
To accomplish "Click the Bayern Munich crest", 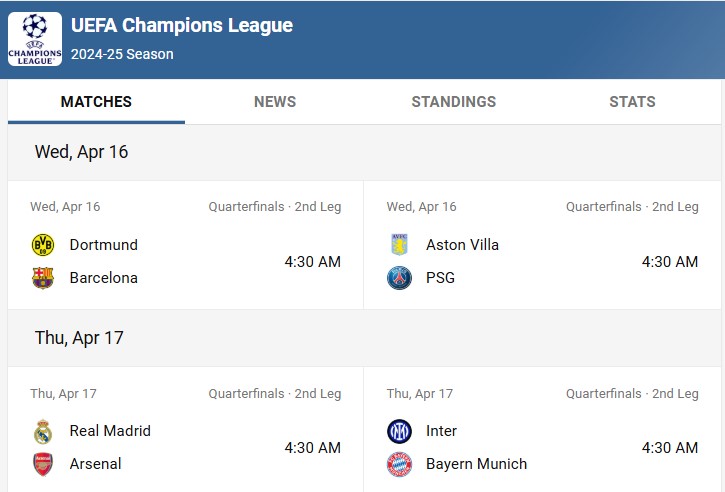I will (399, 464).
